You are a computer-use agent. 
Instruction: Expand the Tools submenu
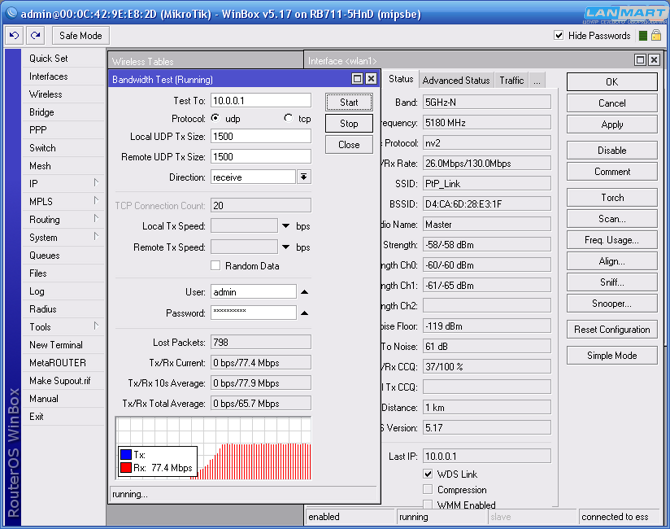pyautogui.click(x=96, y=326)
